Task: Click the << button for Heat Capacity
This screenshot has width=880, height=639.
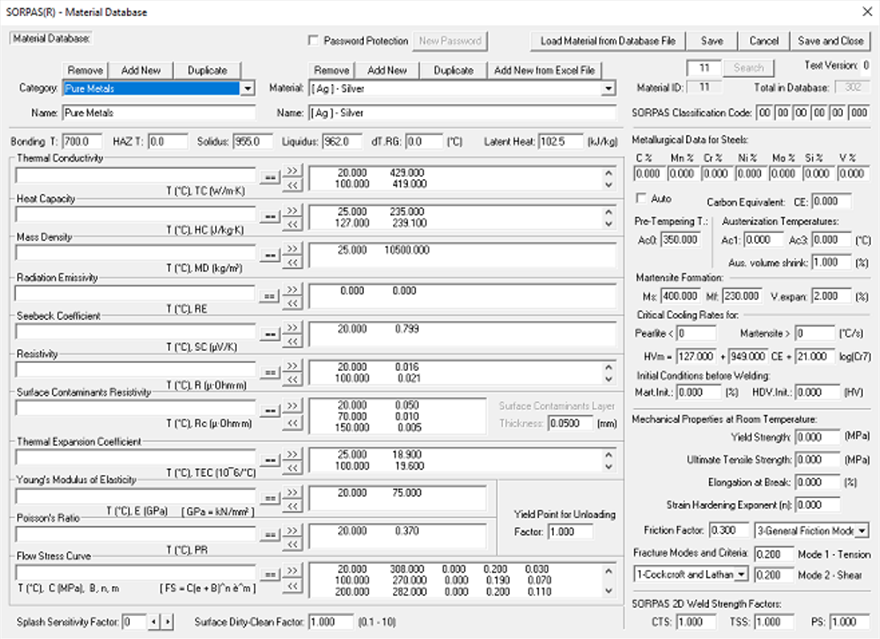Action: (x=292, y=223)
